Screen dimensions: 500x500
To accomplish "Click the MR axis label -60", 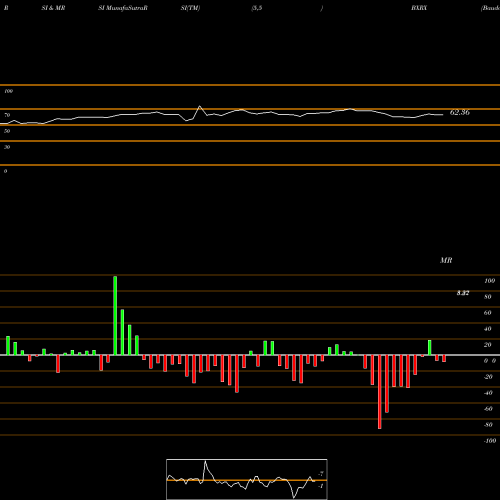I will (x=488, y=409).
